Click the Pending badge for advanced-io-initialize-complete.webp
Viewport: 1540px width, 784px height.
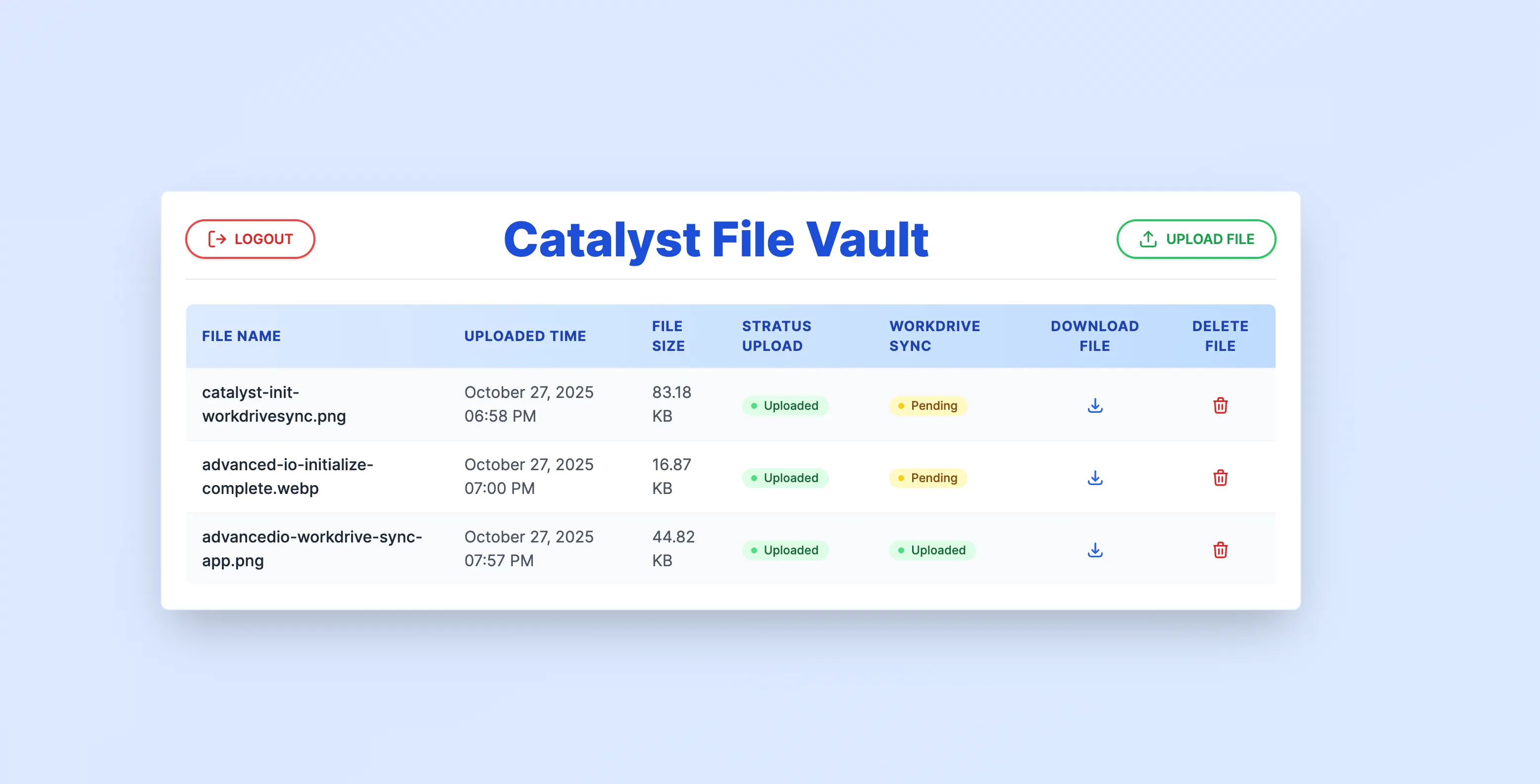click(x=928, y=478)
